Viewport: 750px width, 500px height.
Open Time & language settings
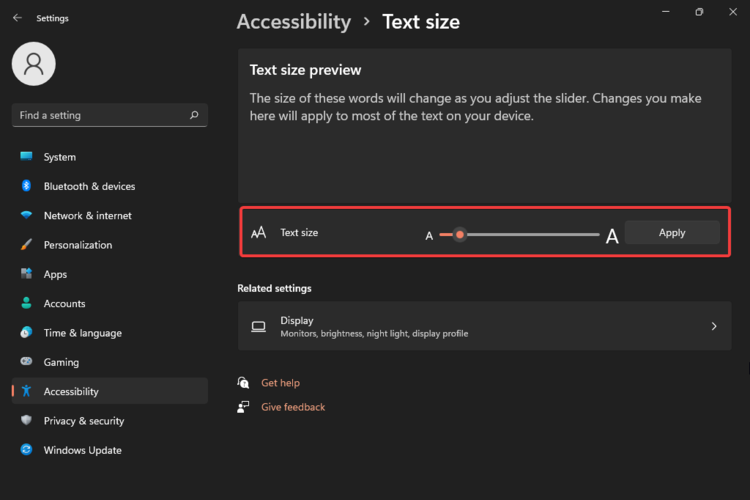click(110, 333)
